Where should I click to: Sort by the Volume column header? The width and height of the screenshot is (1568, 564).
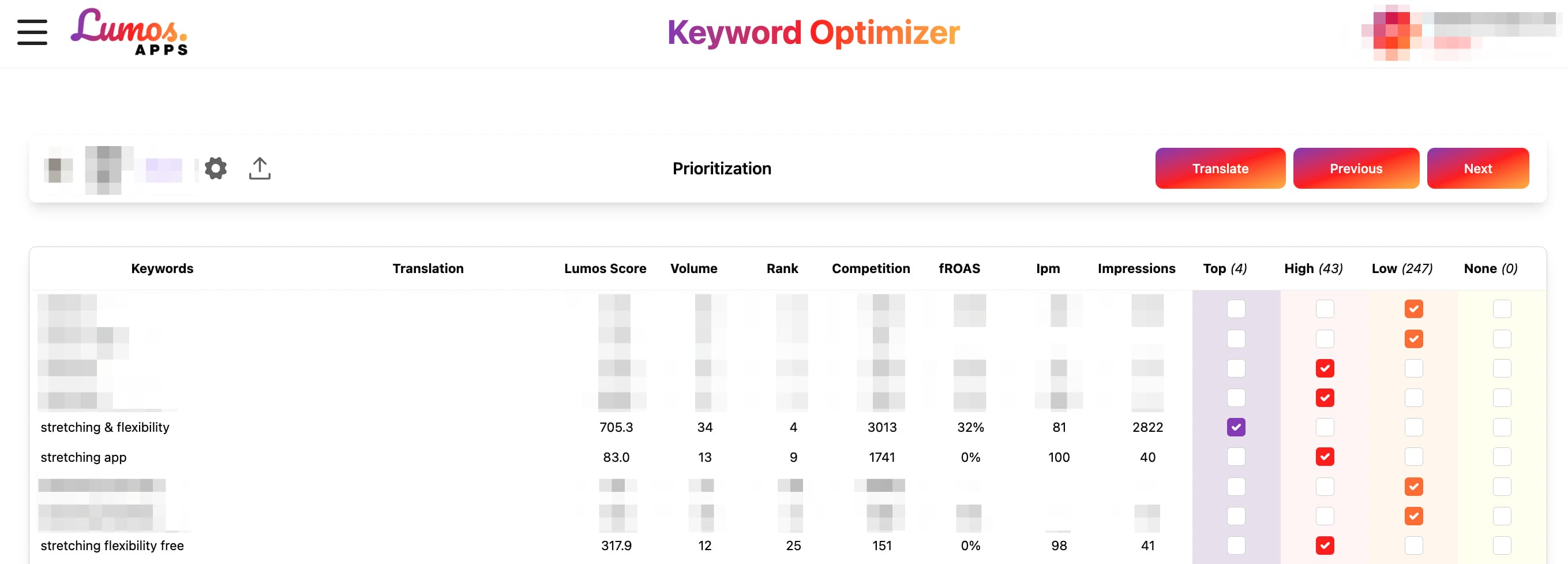pos(693,268)
